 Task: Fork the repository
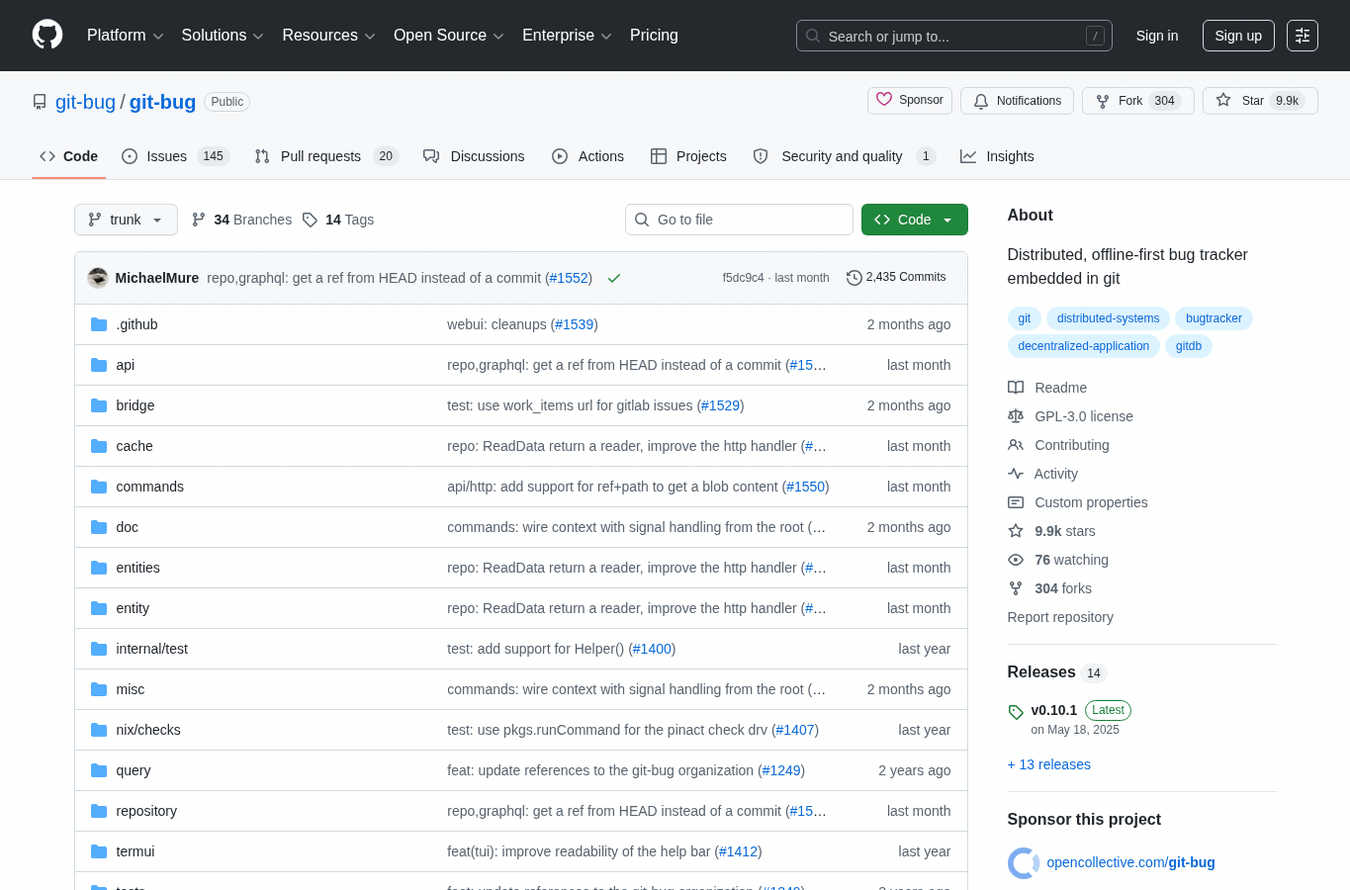pos(1138,101)
